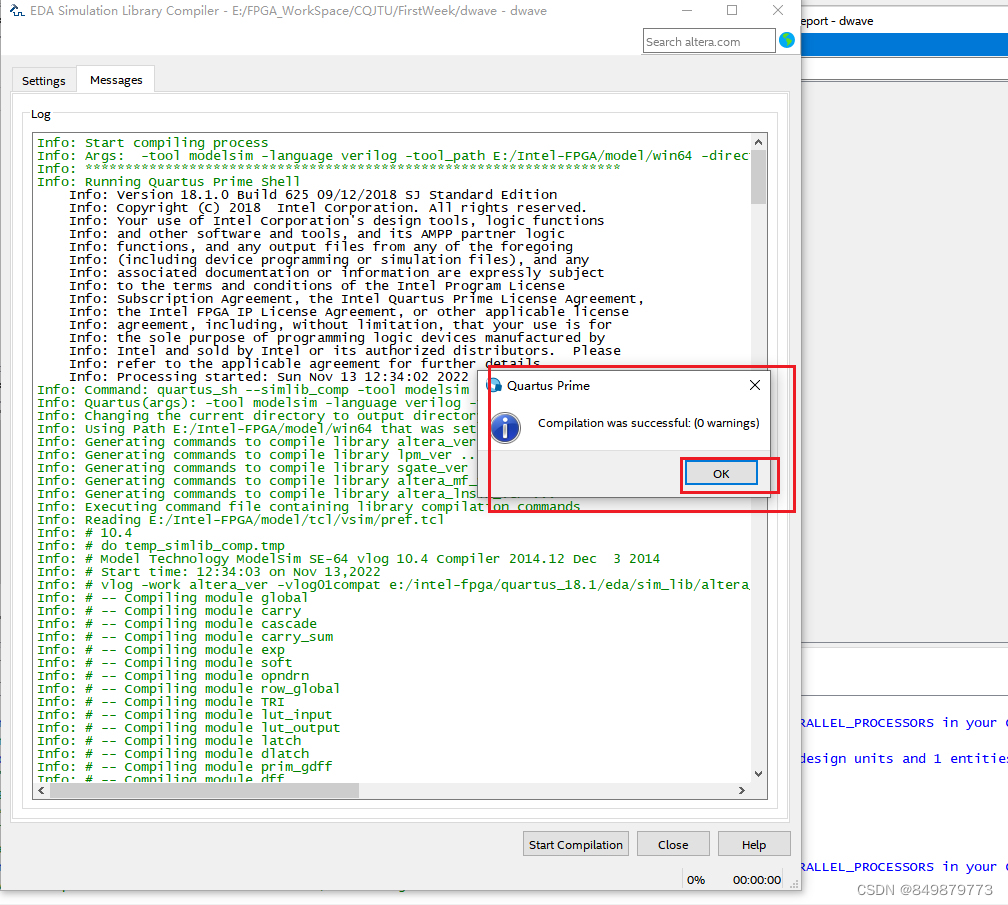Click 'Start time: 12:34:03' log line

[x=208, y=572]
